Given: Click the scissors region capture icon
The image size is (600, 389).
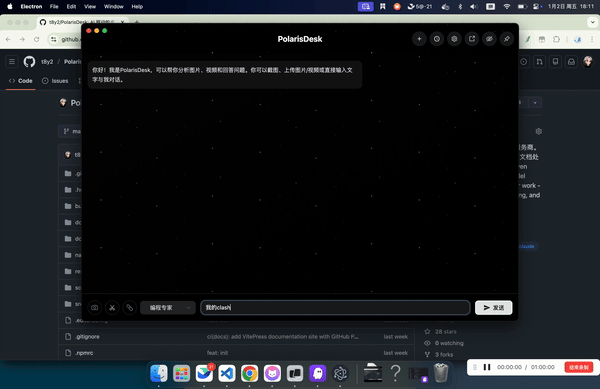Looking at the screenshot, I should (112, 308).
